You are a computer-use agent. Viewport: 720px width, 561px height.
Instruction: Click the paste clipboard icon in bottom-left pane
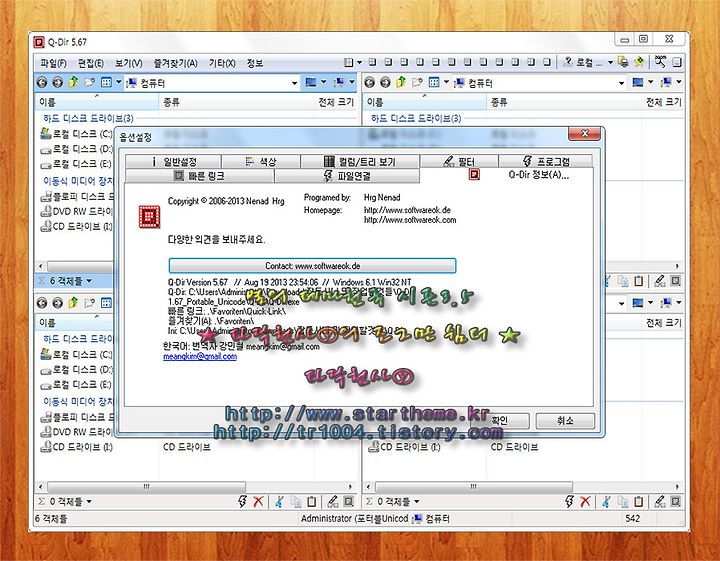(311, 502)
